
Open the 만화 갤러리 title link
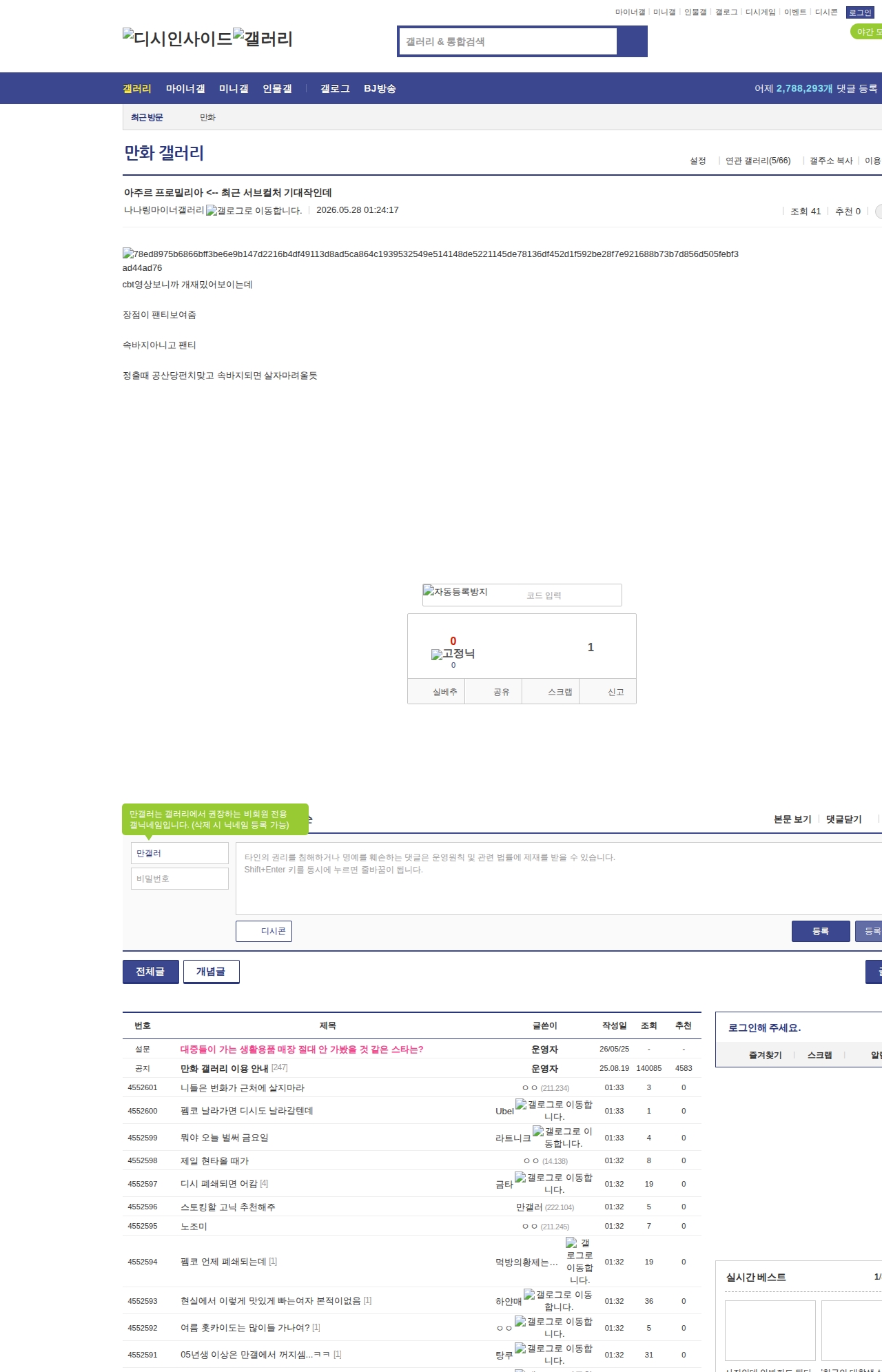164,153
